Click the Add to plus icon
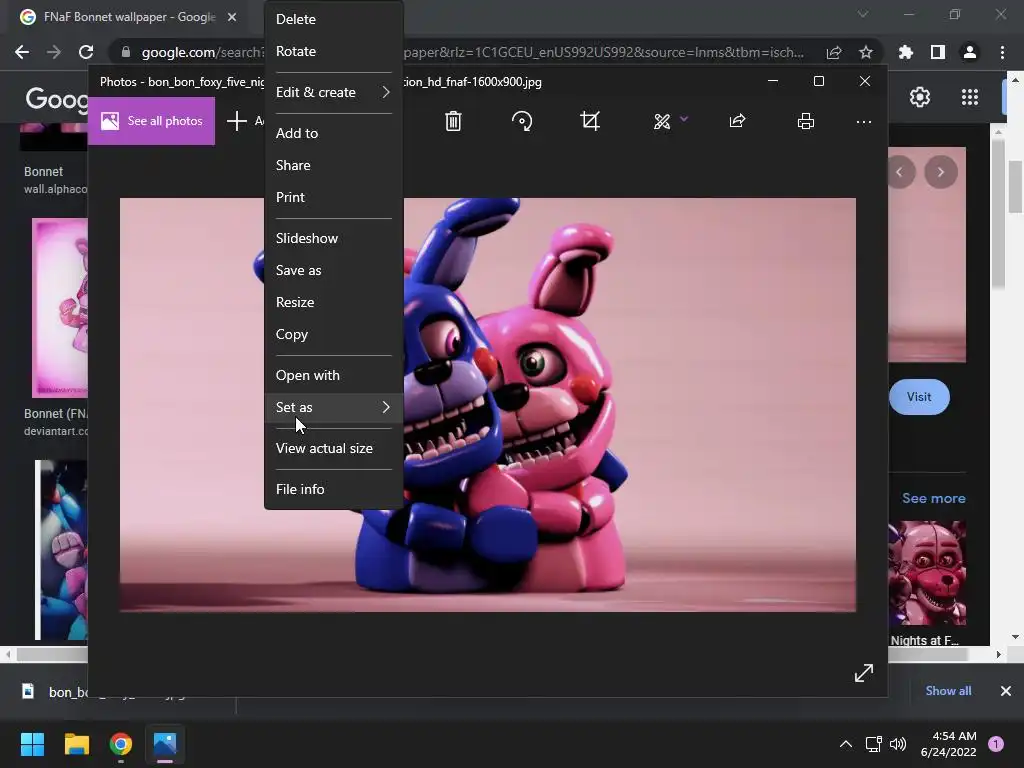 (x=236, y=121)
